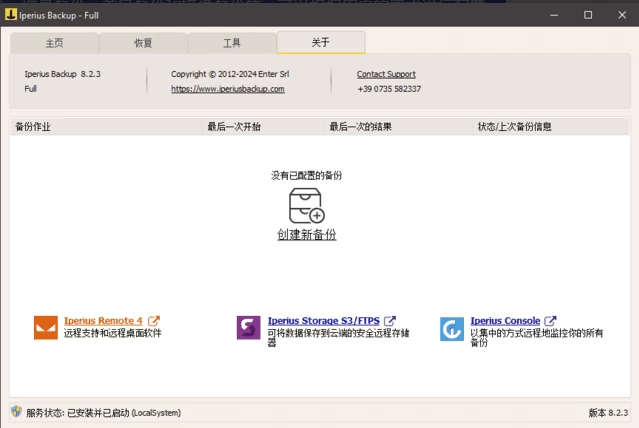Click the Iperius Backup title bar app icon
The width and height of the screenshot is (639, 428).
click(10, 14)
